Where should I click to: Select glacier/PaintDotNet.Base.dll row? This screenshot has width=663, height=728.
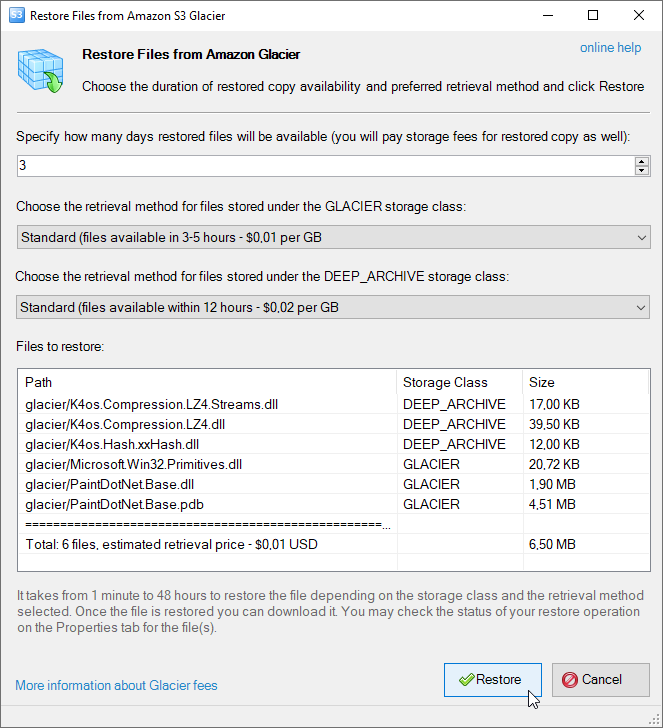click(x=334, y=484)
